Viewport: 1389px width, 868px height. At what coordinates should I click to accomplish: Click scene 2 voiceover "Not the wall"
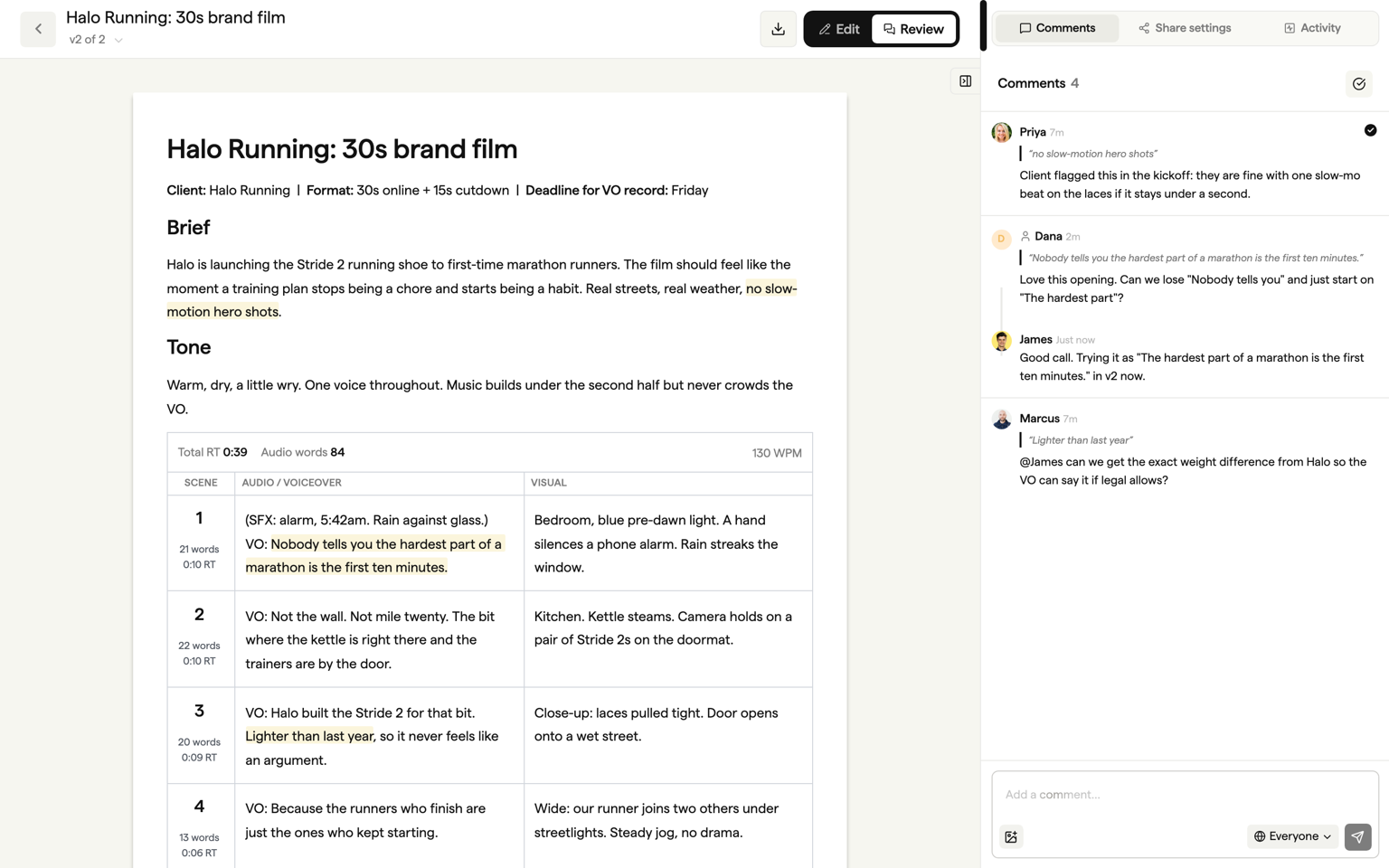tap(379, 639)
